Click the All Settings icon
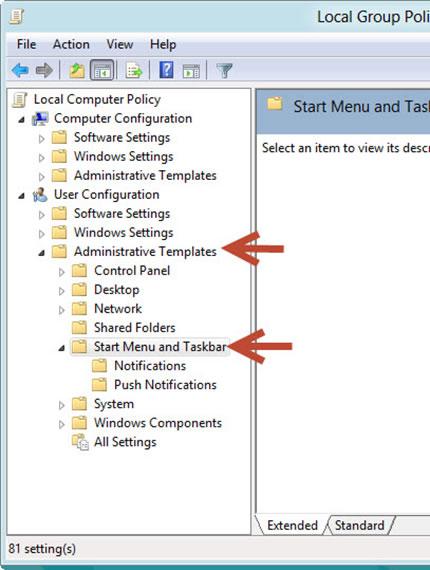430x570 pixels. coord(80,442)
